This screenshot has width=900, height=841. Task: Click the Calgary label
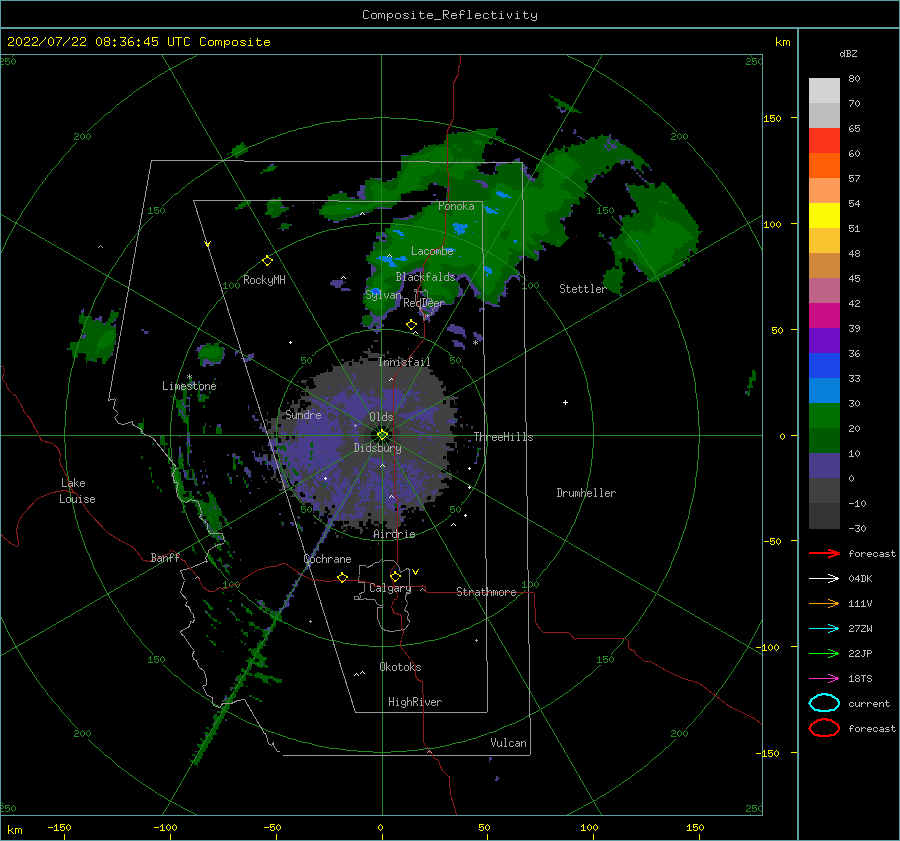(390, 588)
